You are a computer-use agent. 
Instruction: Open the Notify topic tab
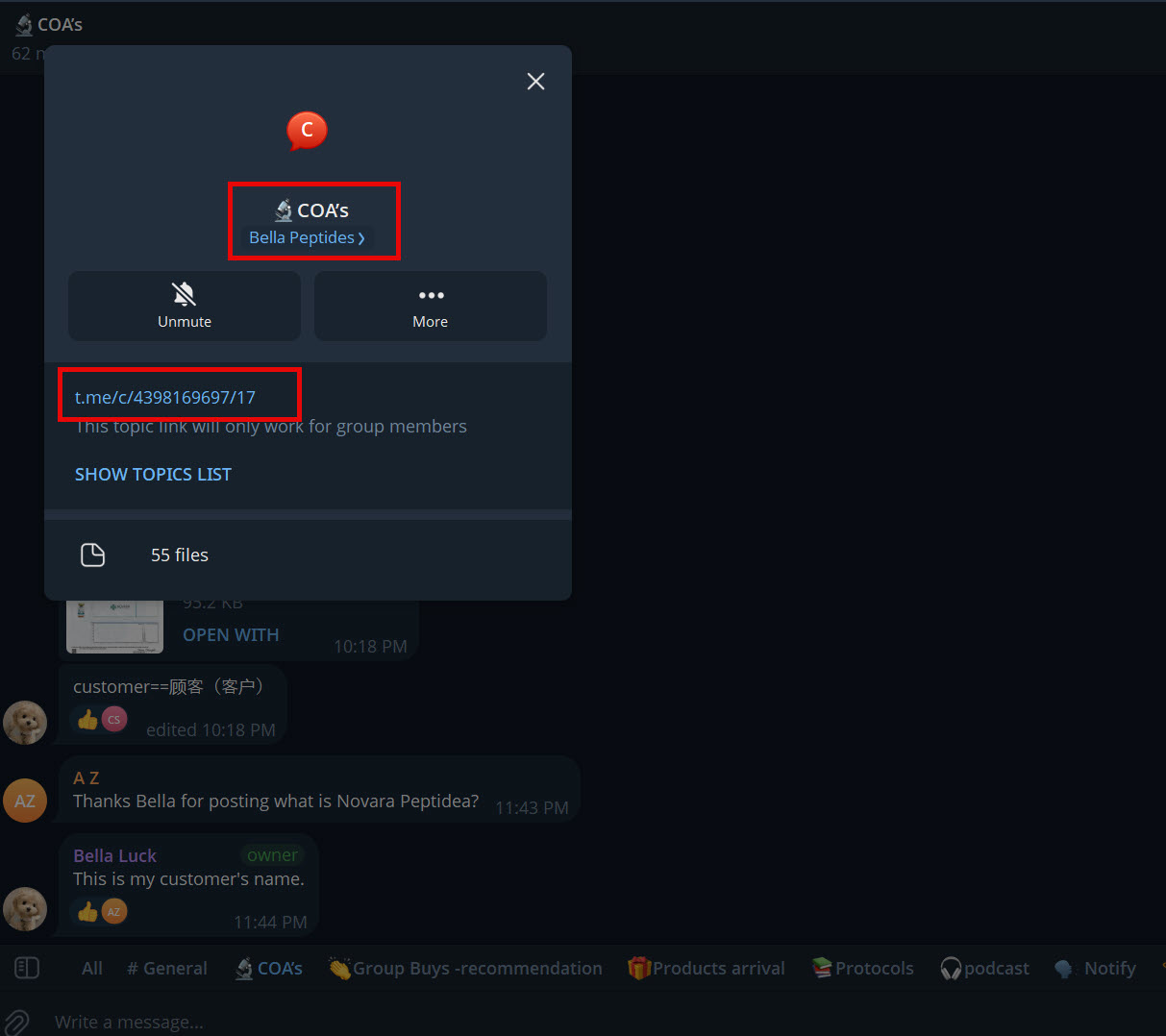[1095, 969]
